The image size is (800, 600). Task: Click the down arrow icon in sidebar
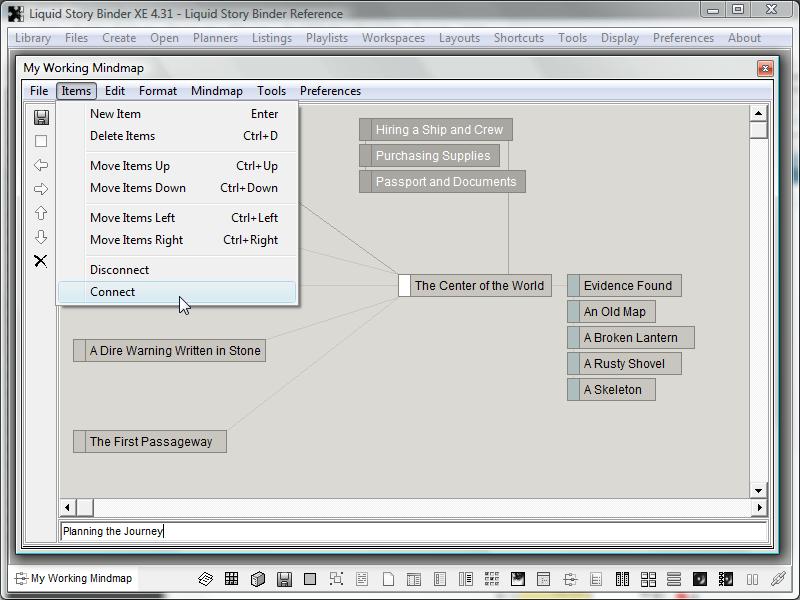(x=41, y=237)
